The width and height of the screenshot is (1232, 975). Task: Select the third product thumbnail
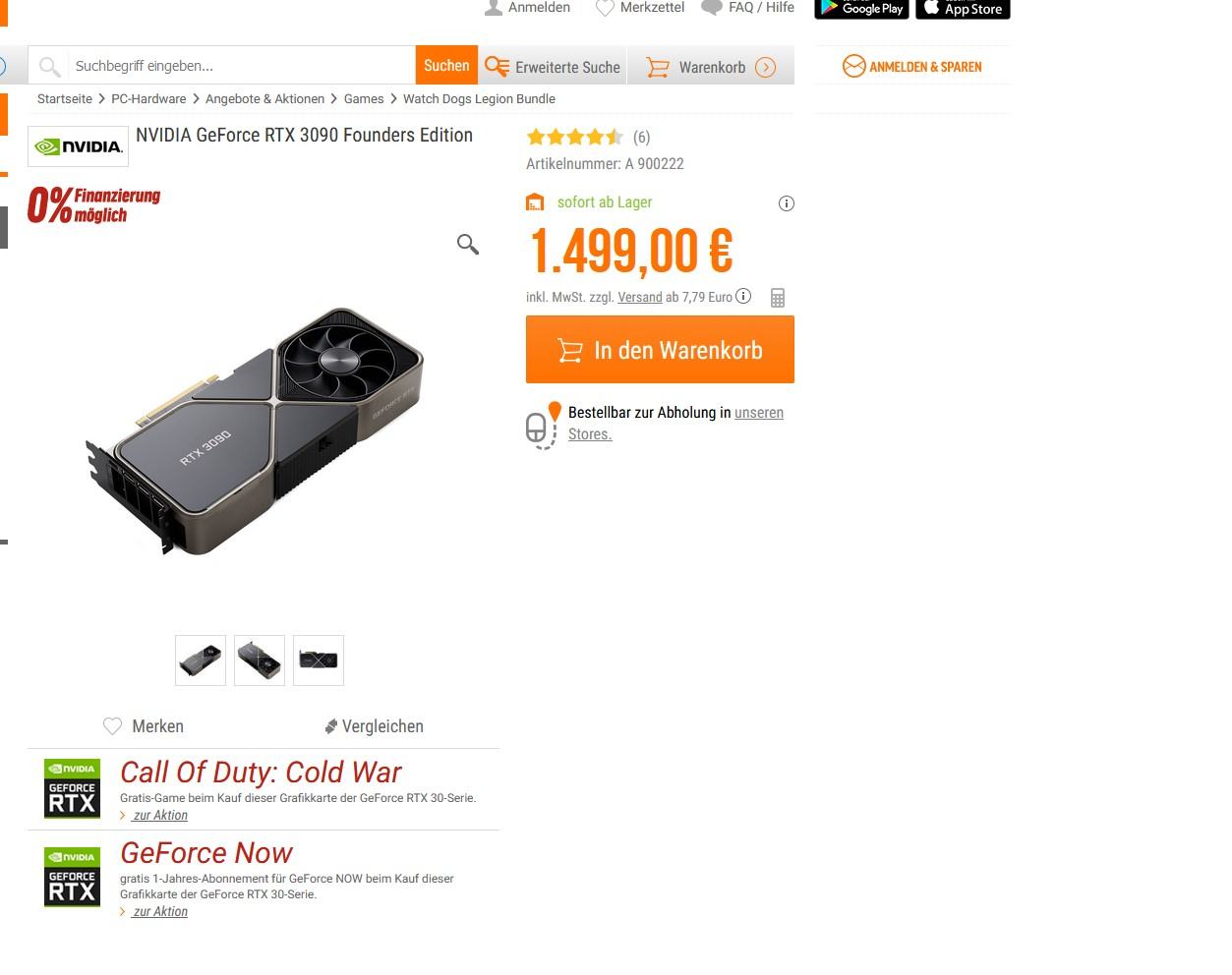(x=319, y=660)
